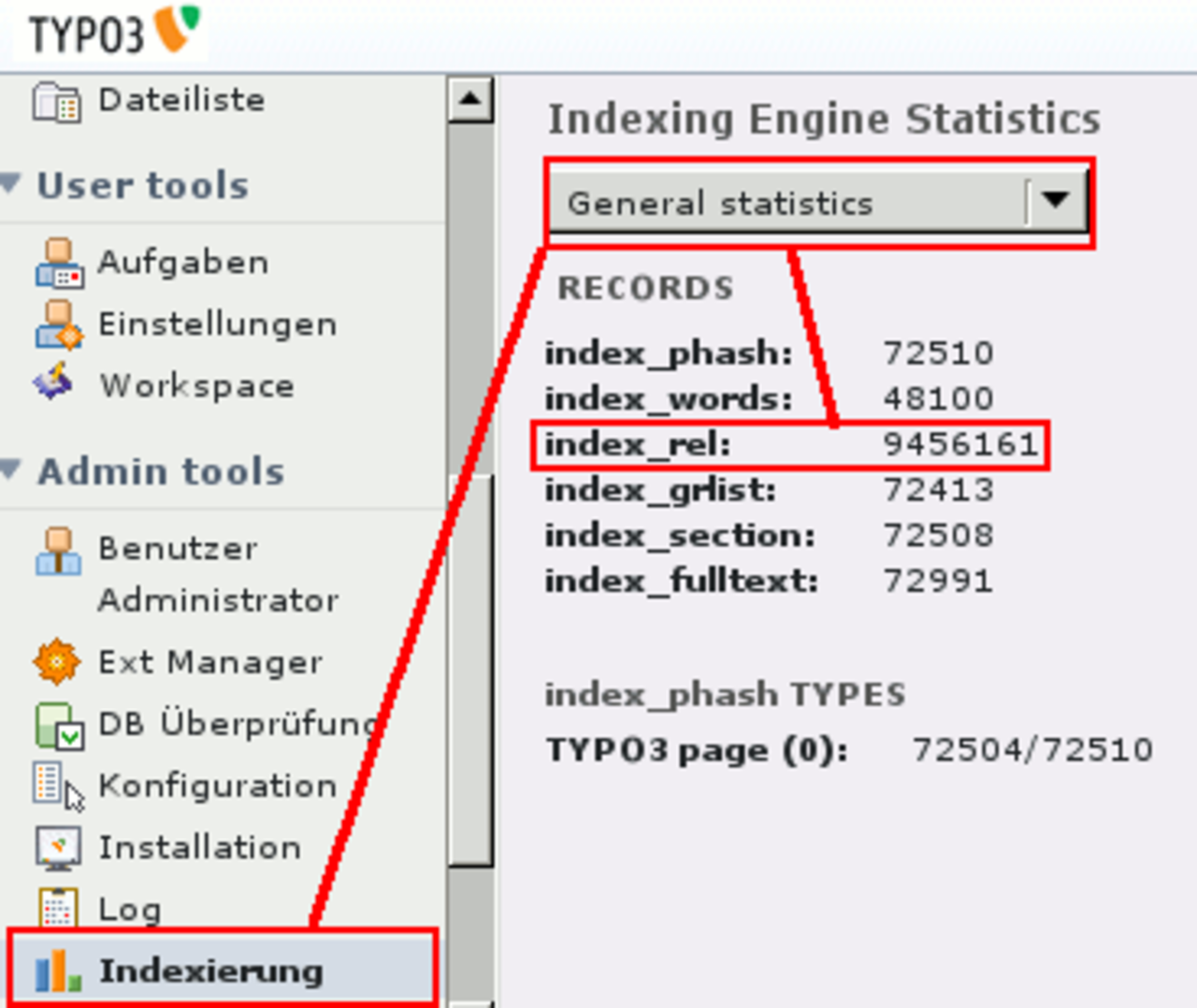Screen dimensions: 1197x1008
Task: Click the RECORDS section heading
Action: point(645,288)
